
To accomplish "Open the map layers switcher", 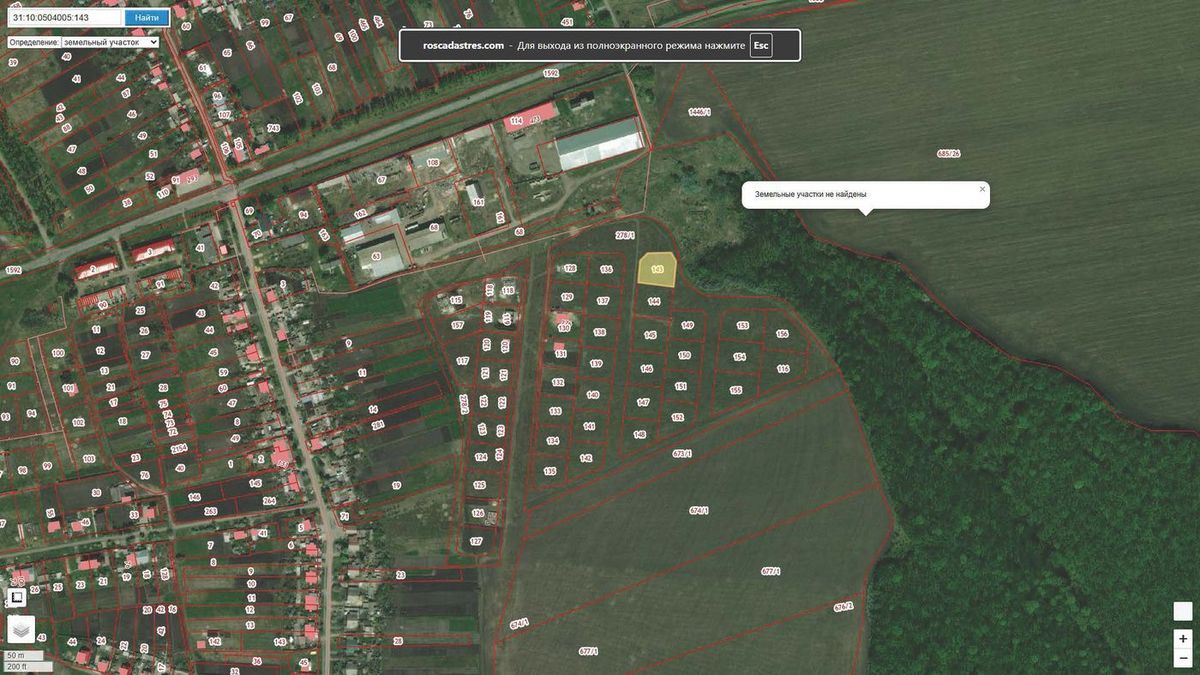I will tap(21, 629).
